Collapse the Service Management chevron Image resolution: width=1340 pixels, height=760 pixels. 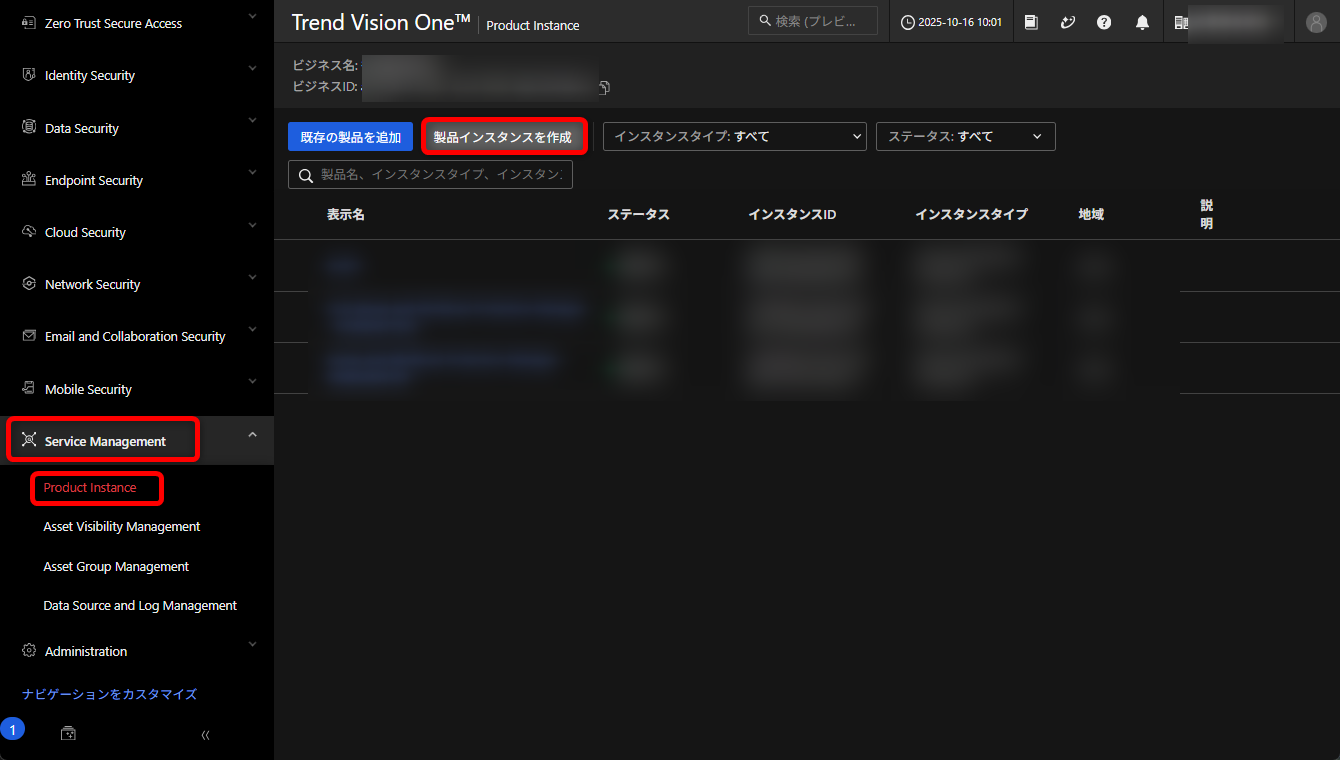click(252, 434)
